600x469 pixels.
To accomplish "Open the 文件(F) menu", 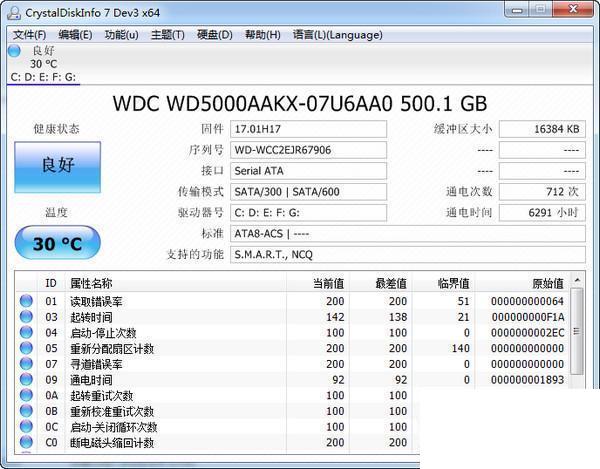I will click(29, 35).
